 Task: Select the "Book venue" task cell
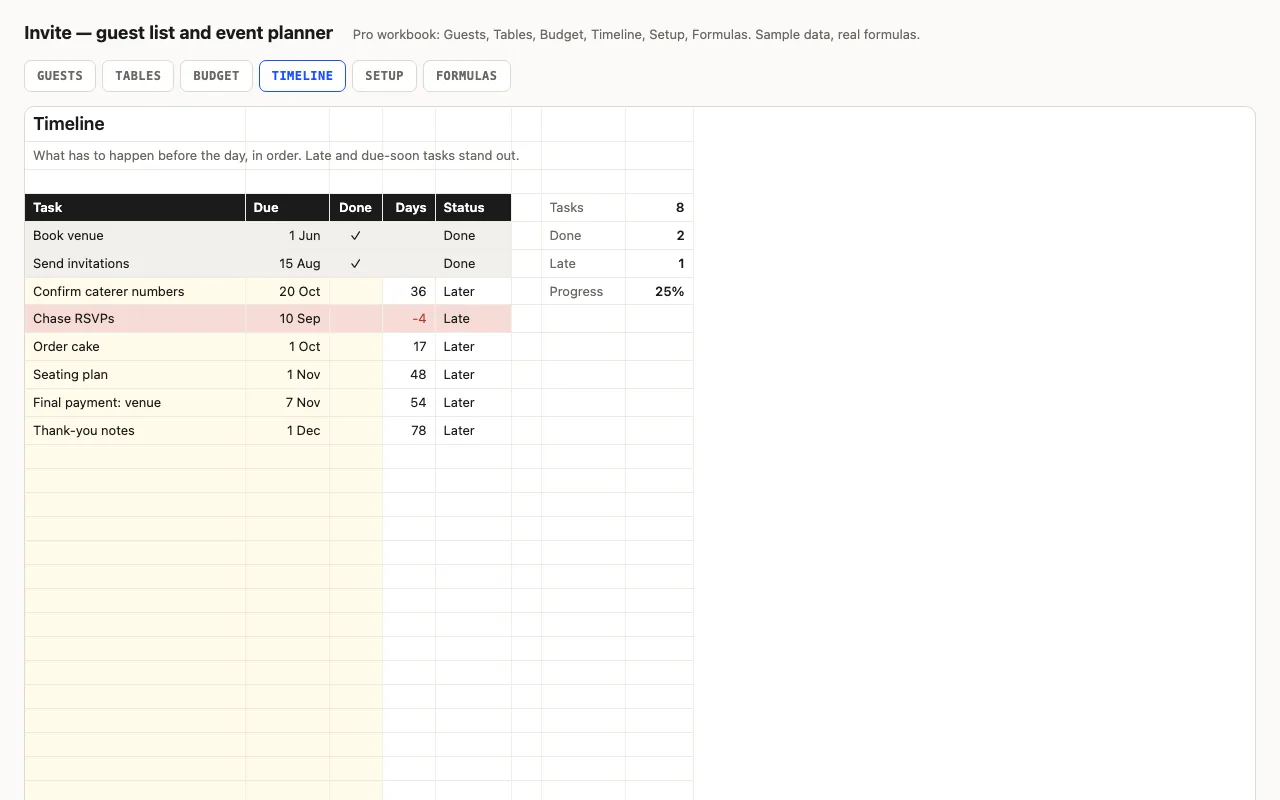click(x=135, y=236)
